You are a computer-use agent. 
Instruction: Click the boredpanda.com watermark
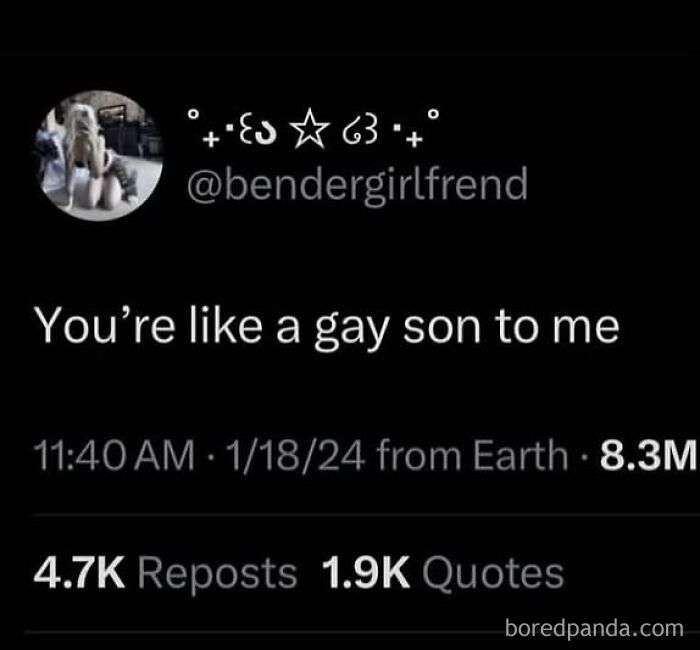594,629
